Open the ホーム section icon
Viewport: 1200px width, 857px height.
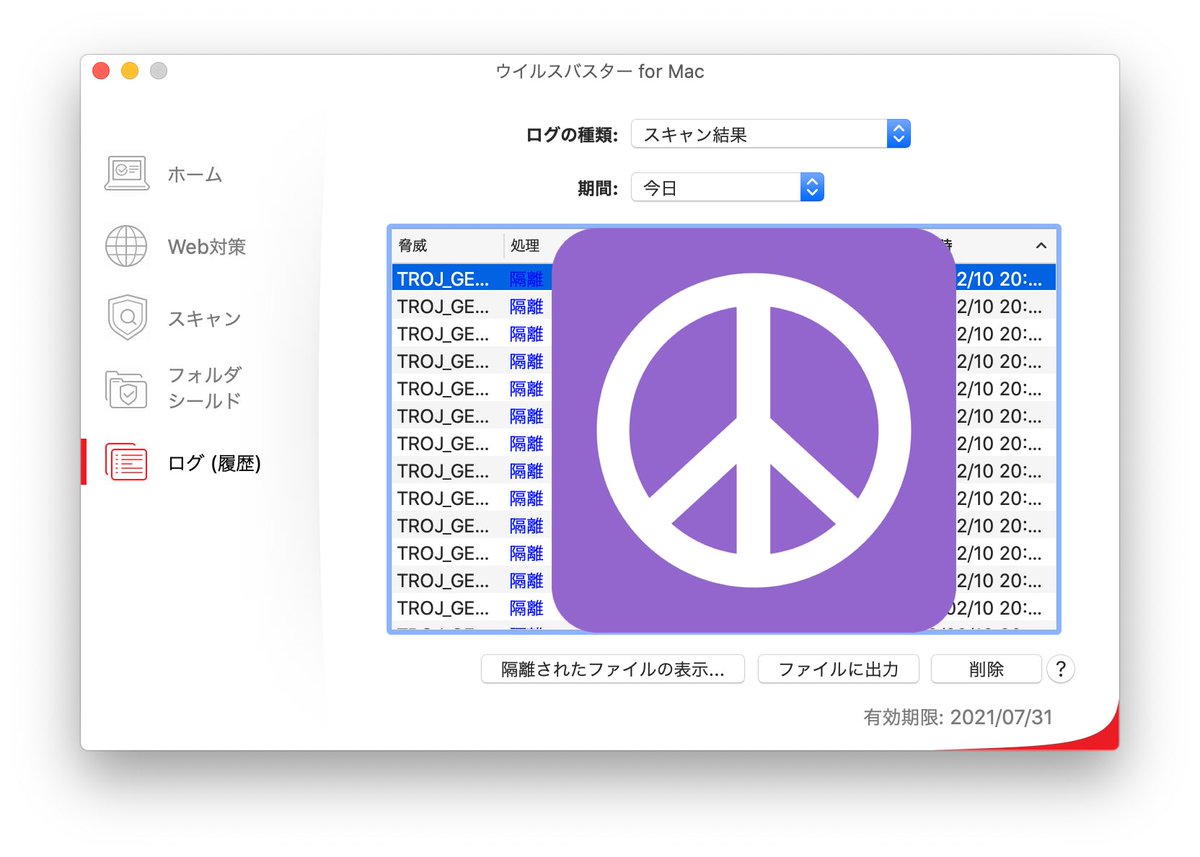pos(126,174)
